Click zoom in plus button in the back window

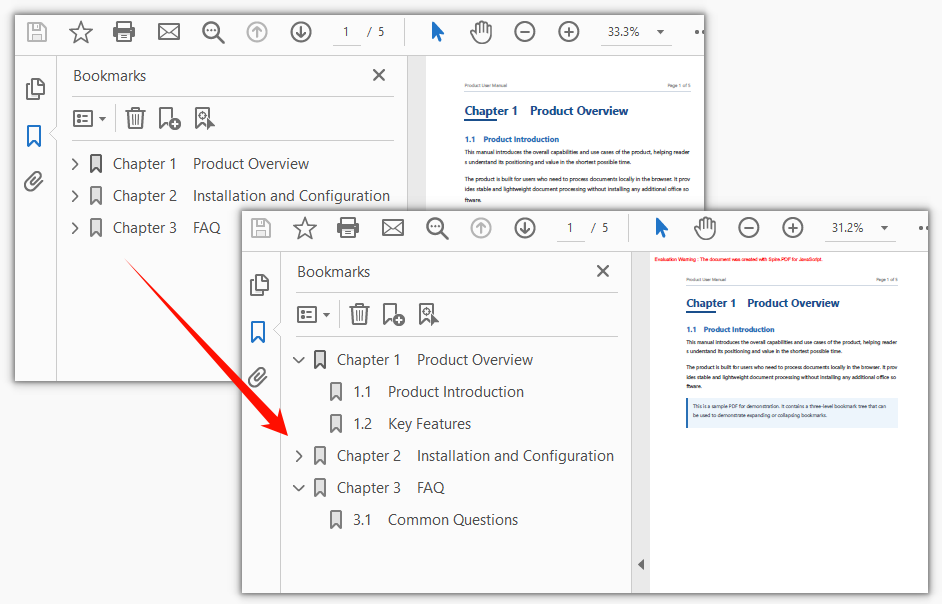(x=568, y=32)
